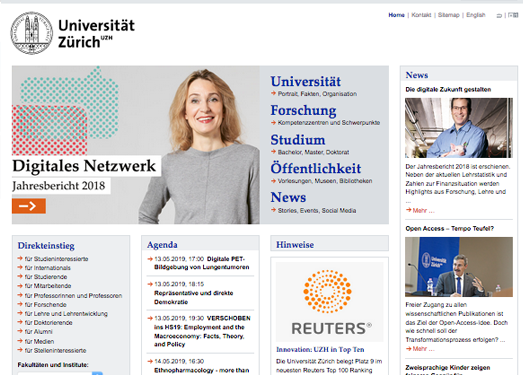Open für Doktorierende link
This screenshot has width=523, height=375.
(x=48, y=323)
